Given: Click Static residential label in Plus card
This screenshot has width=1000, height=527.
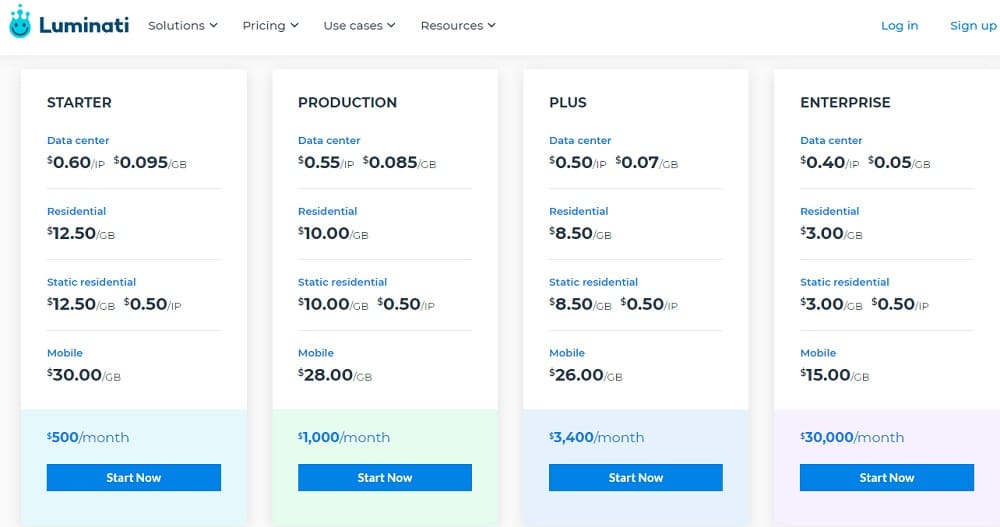Looking at the screenshot, I should (594, 282).
